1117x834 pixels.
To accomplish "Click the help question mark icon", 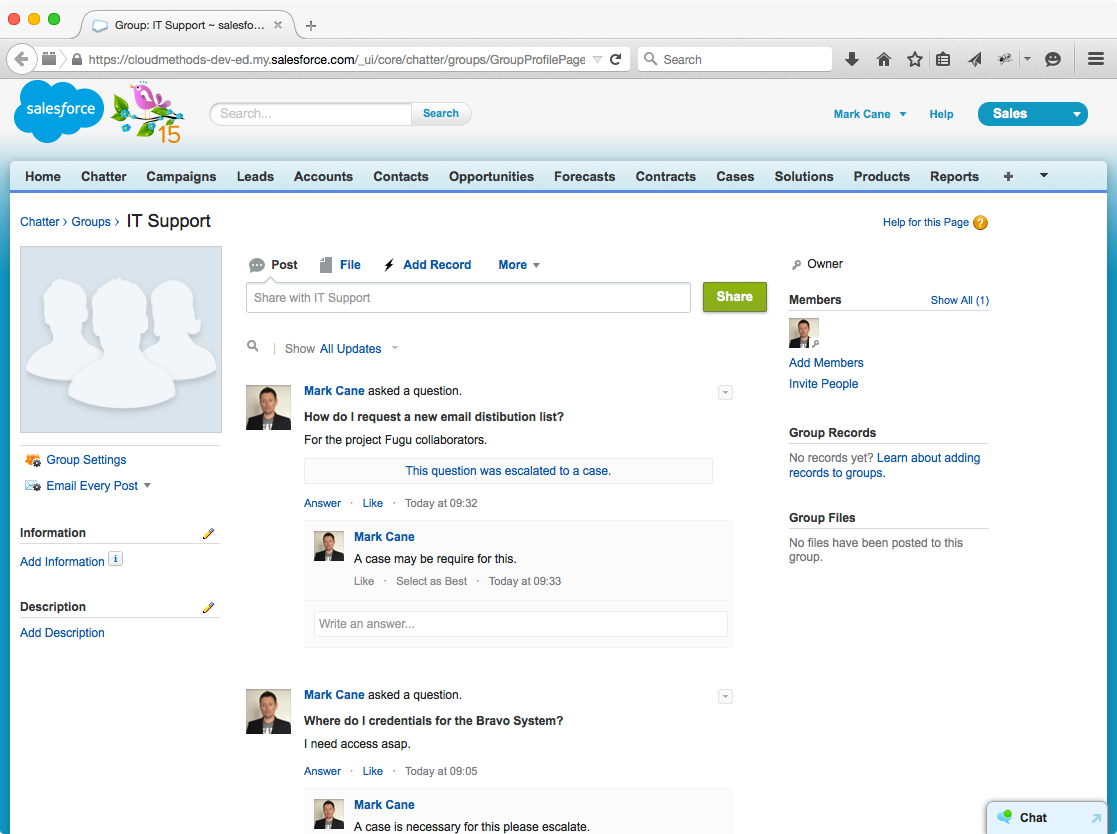I will tap(981, 222).
